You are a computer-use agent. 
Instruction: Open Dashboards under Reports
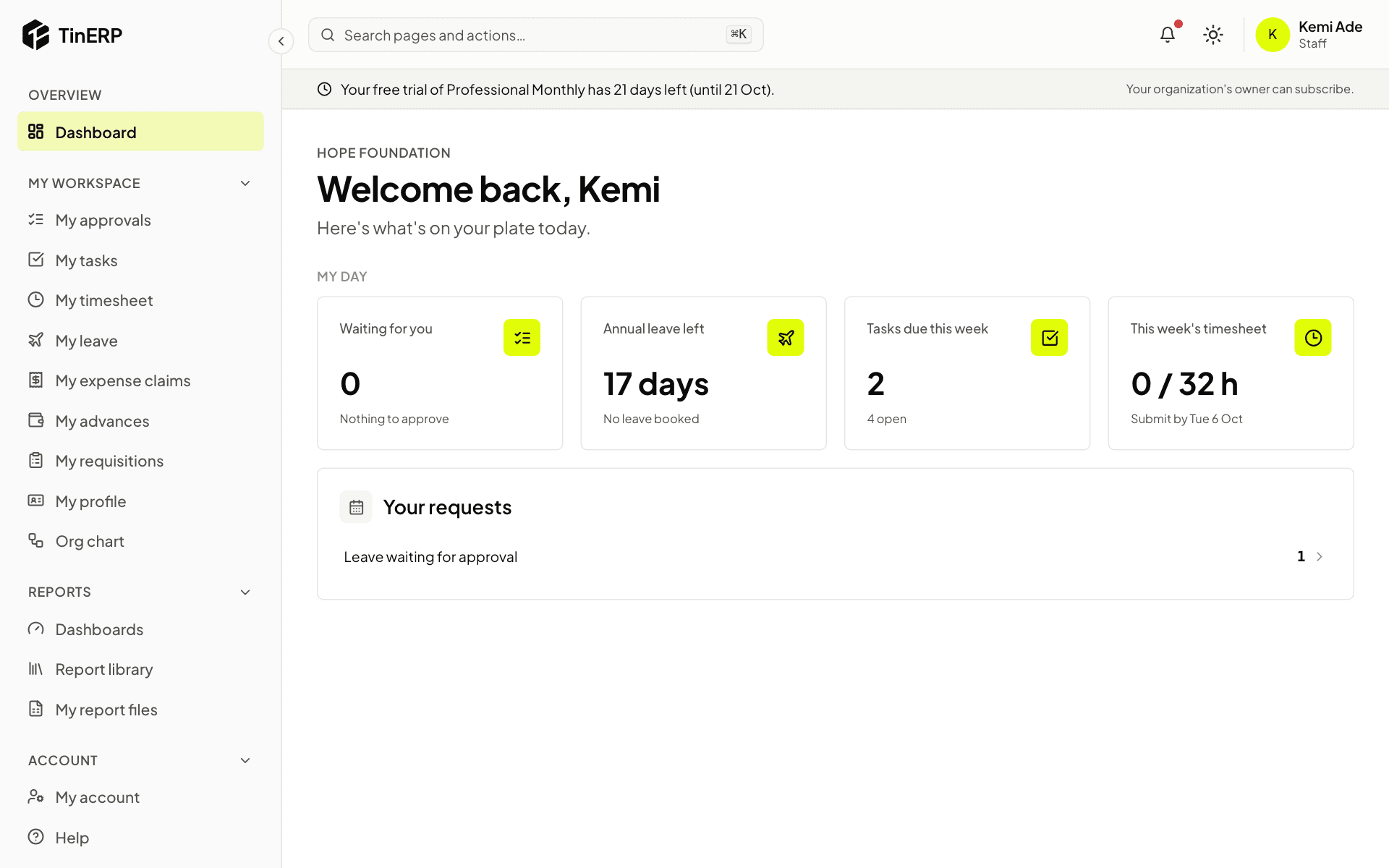pos(140,629)
